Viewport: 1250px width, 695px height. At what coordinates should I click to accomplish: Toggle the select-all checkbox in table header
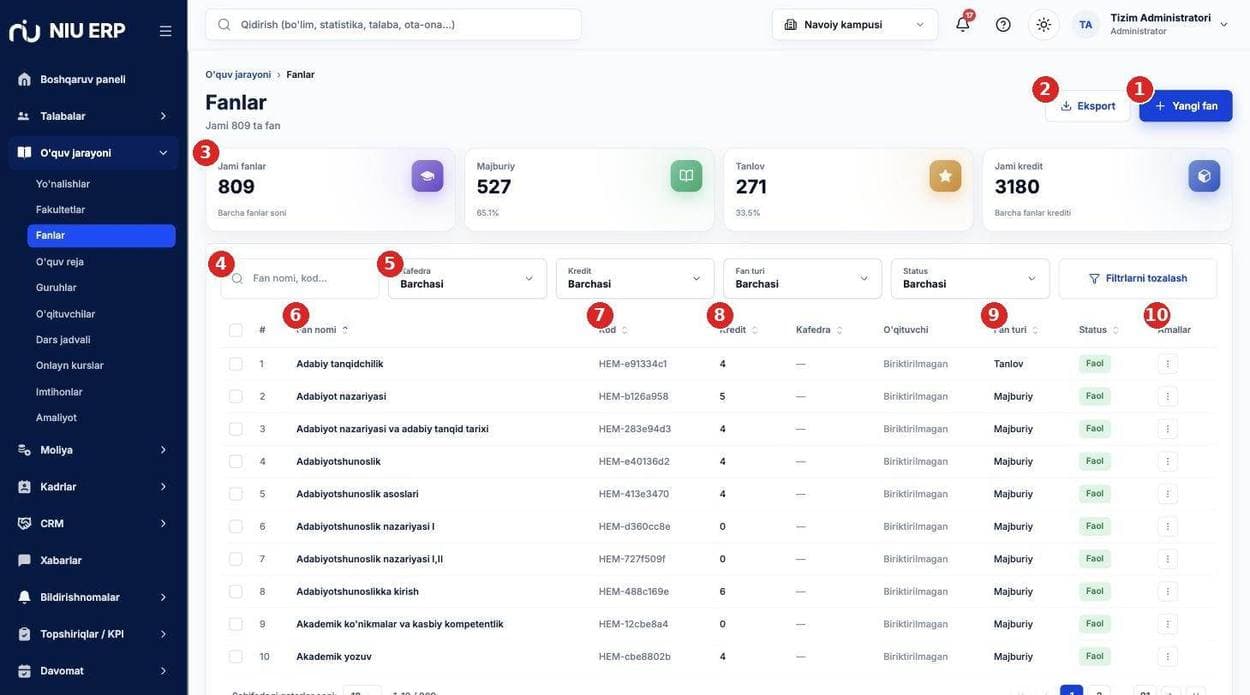pos(235,330)
